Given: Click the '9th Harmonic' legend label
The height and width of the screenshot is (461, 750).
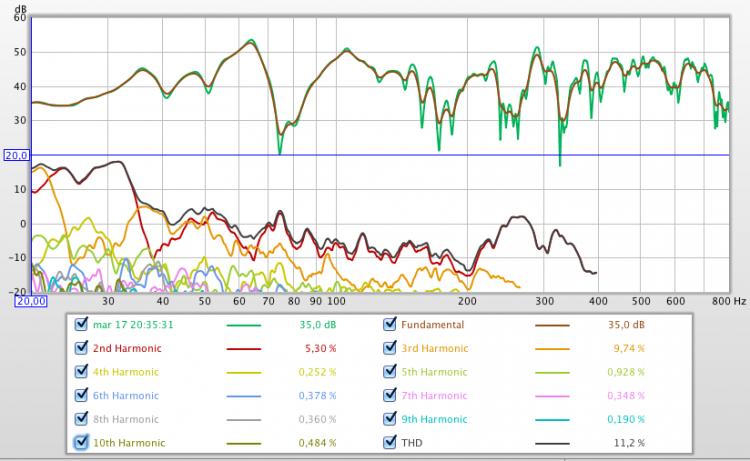Looking at the screenshot, I should tap(434, 419).
